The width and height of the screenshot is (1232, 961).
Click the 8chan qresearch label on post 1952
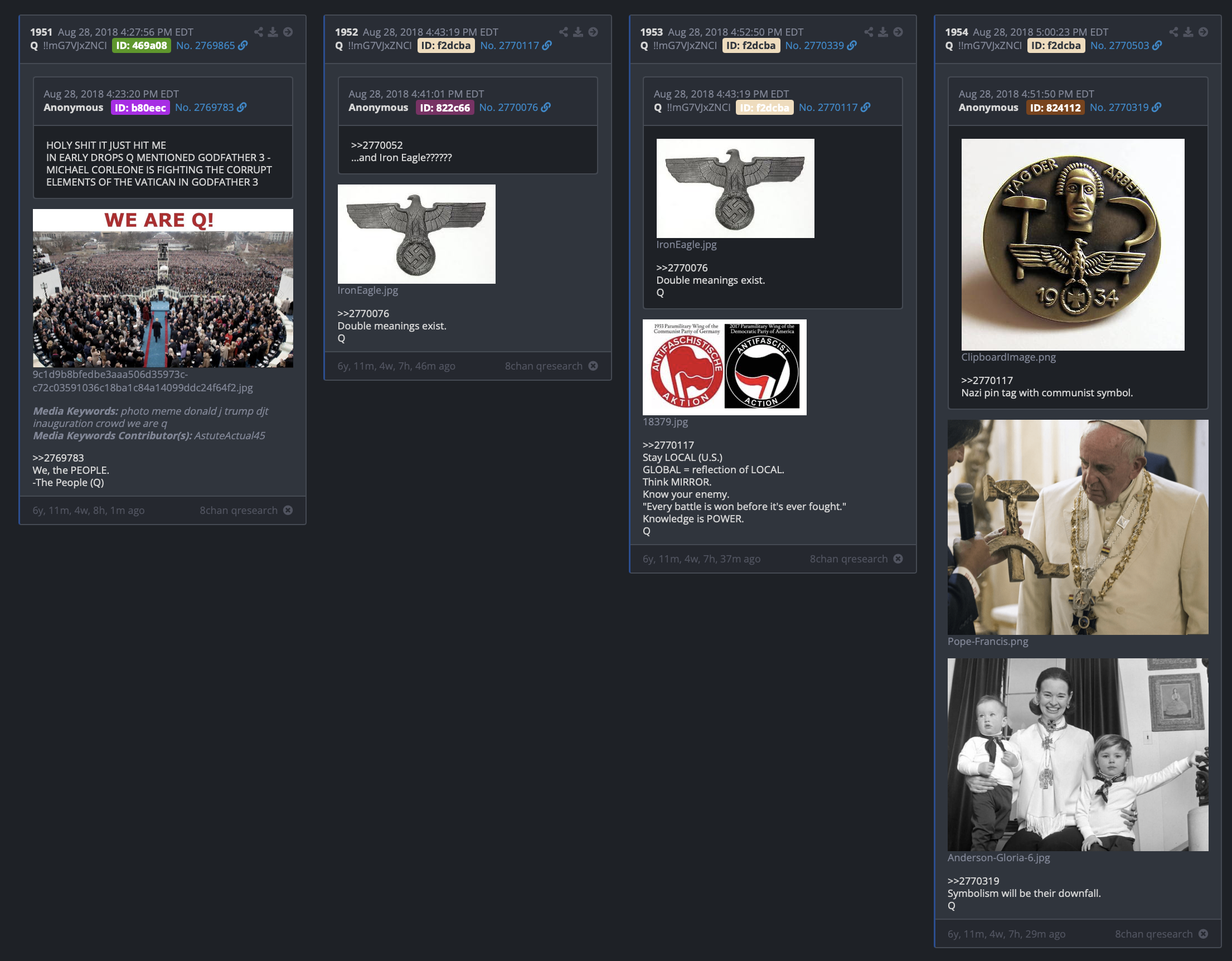tap(544, 366)
